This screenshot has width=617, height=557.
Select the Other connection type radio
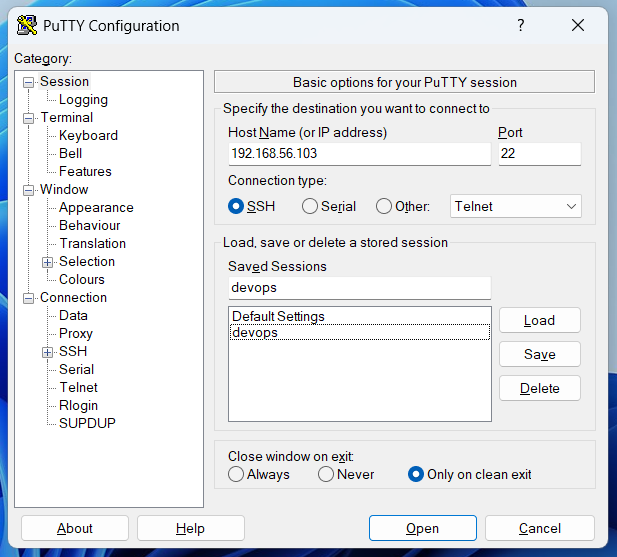(384, 206)
